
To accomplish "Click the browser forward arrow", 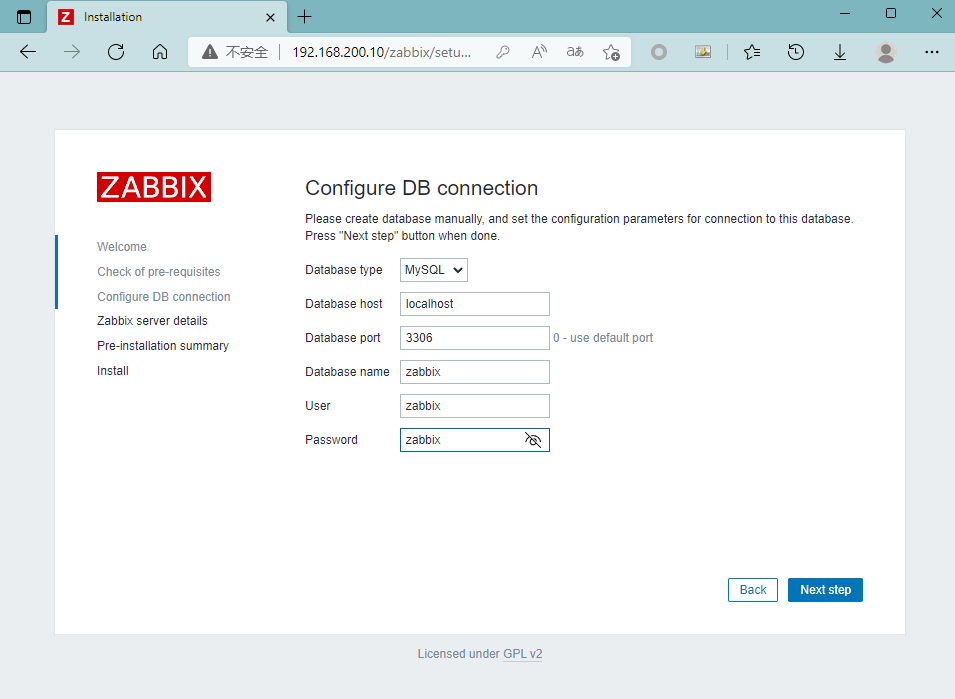I will 72,52.
